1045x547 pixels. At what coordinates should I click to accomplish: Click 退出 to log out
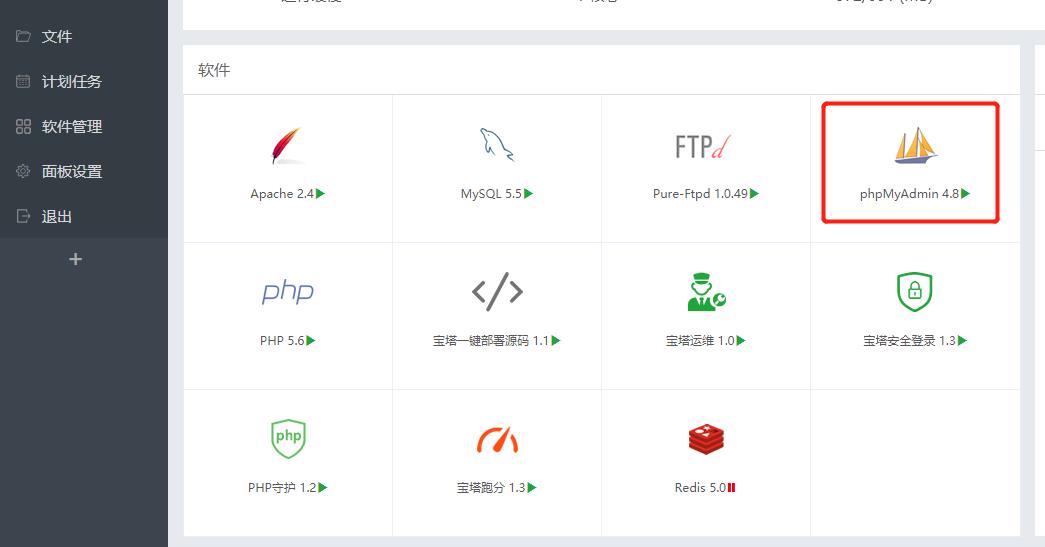pyautogui.click(x=57, y=217)
